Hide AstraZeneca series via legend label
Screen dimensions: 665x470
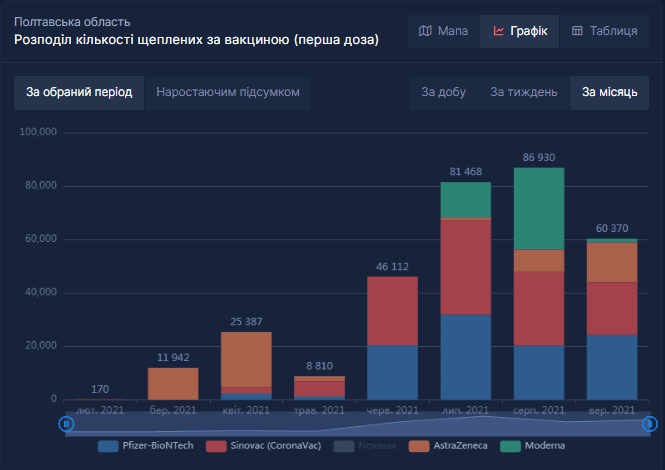point(460,446)
